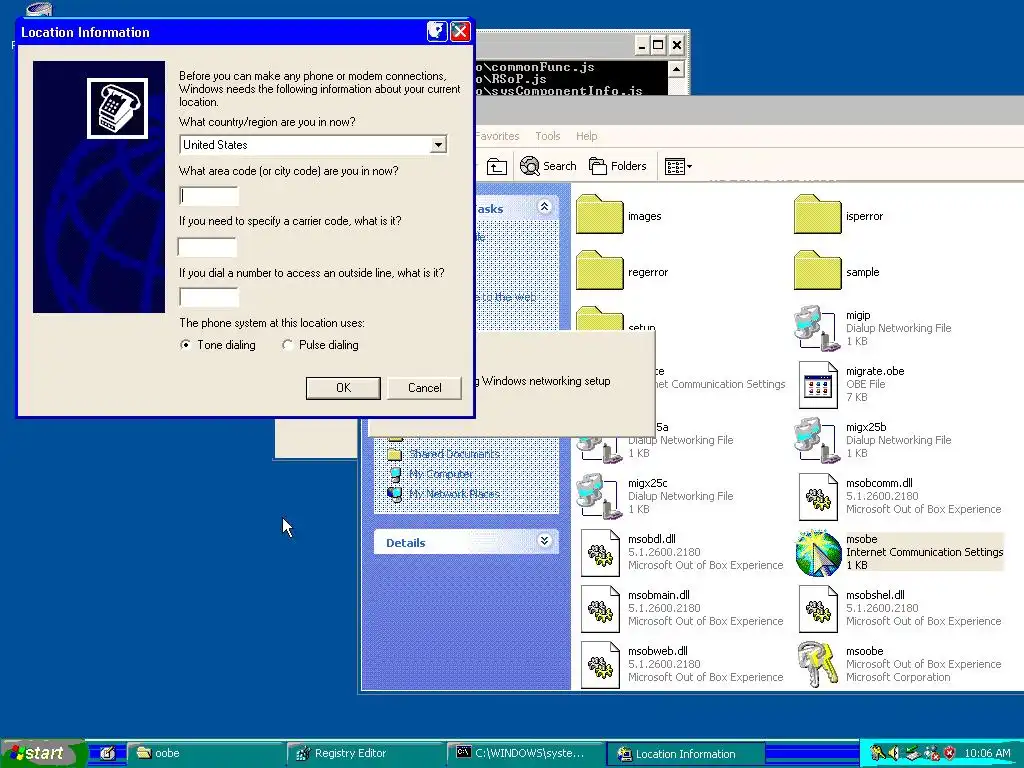The height and width of the screenshot is (768, 1024).
Task: Click the msobcomm.dll file name text
Action: tap(879, 483)
